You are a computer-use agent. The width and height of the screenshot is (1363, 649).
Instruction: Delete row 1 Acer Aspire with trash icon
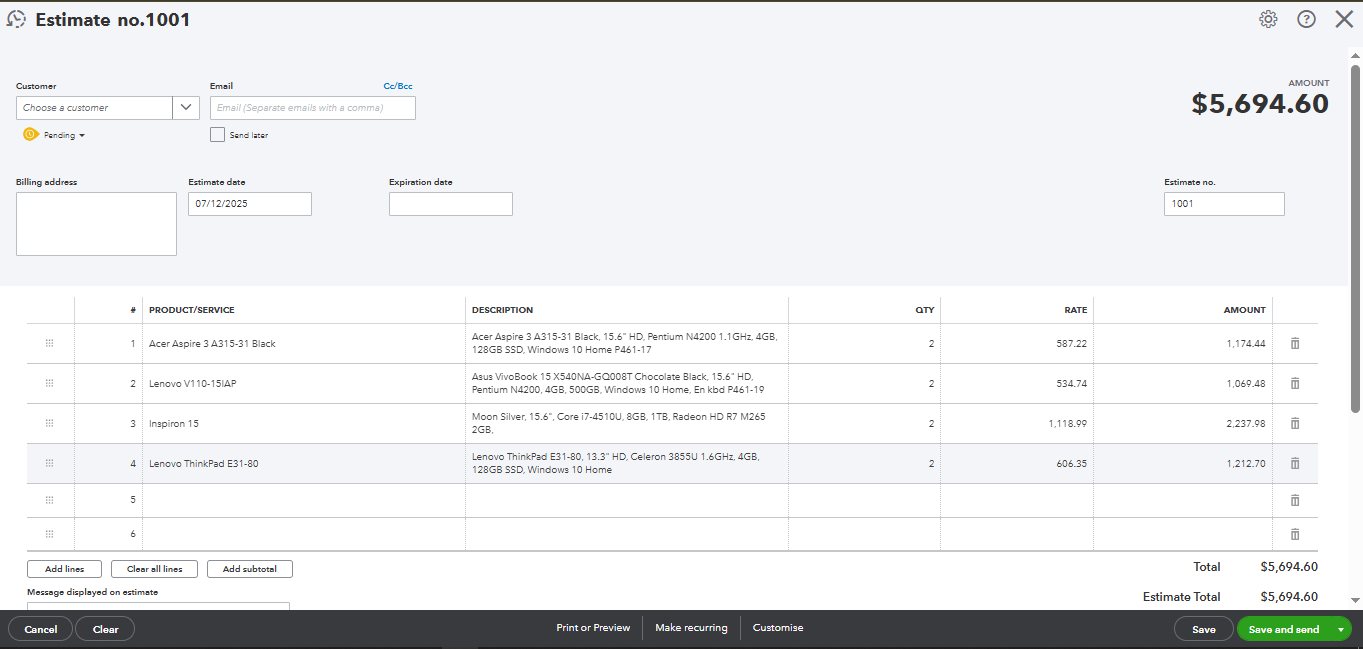coord(1295,343)
